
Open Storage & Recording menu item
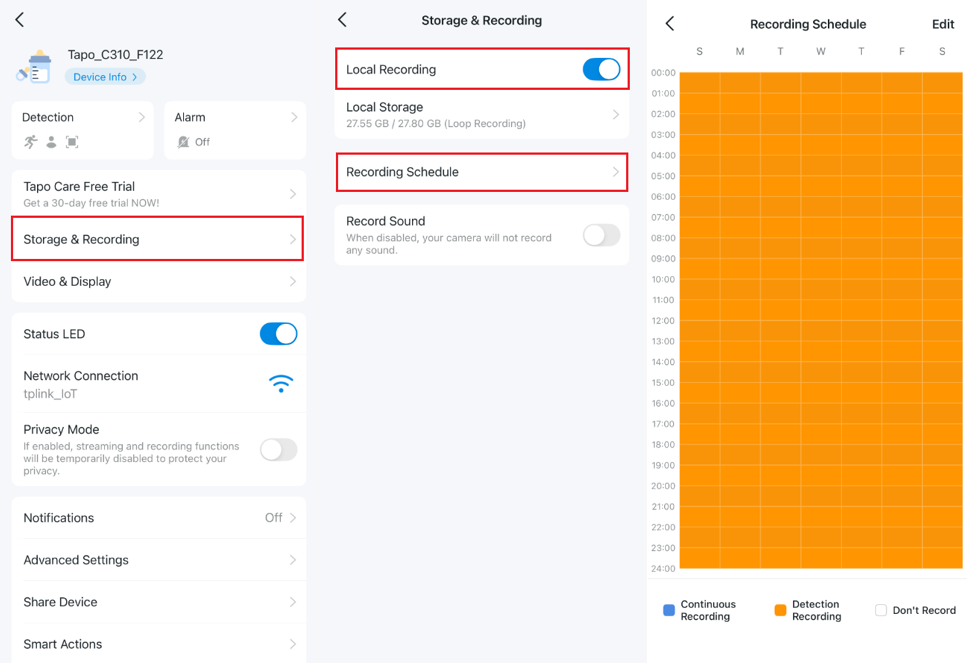point(158,239)
